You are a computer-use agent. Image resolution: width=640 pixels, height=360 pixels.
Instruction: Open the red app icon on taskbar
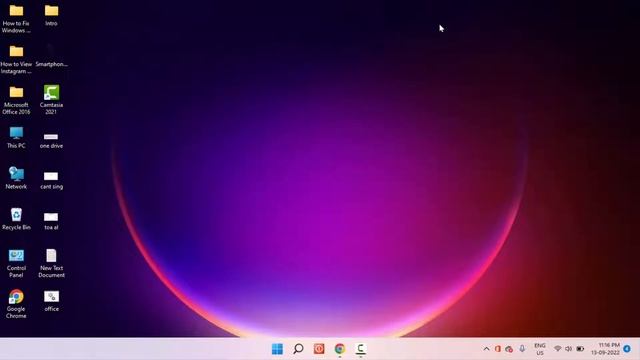pos(319,349)
